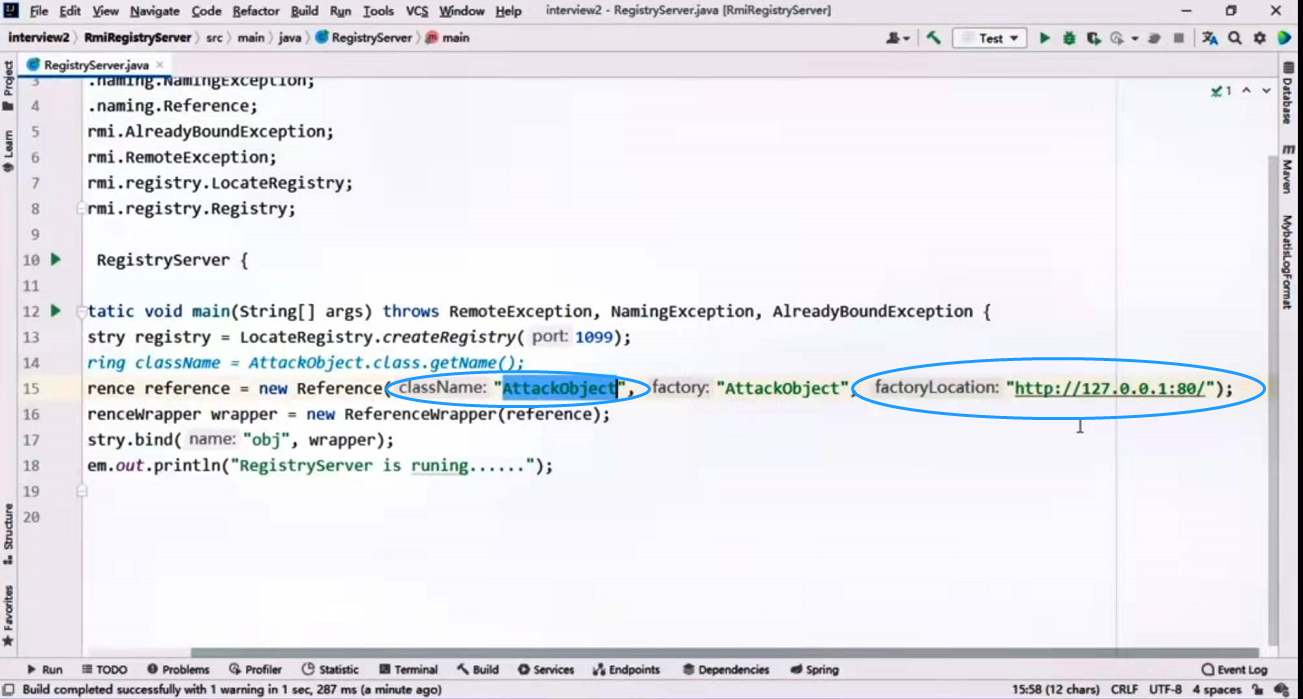Click the tool windows quick-access icon in status bar corner

pos(8,690)
